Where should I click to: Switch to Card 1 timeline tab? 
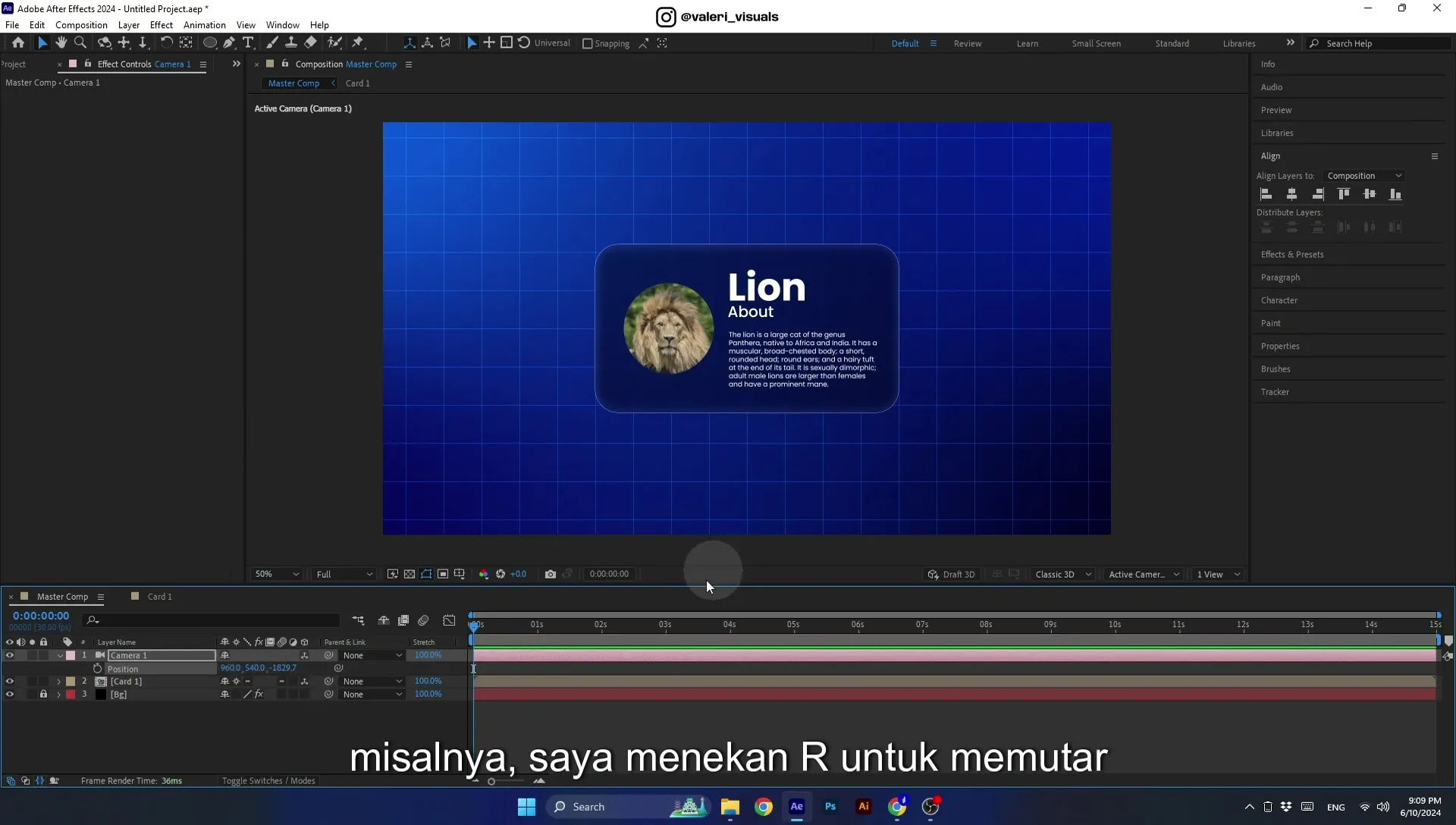pos(159,597)
